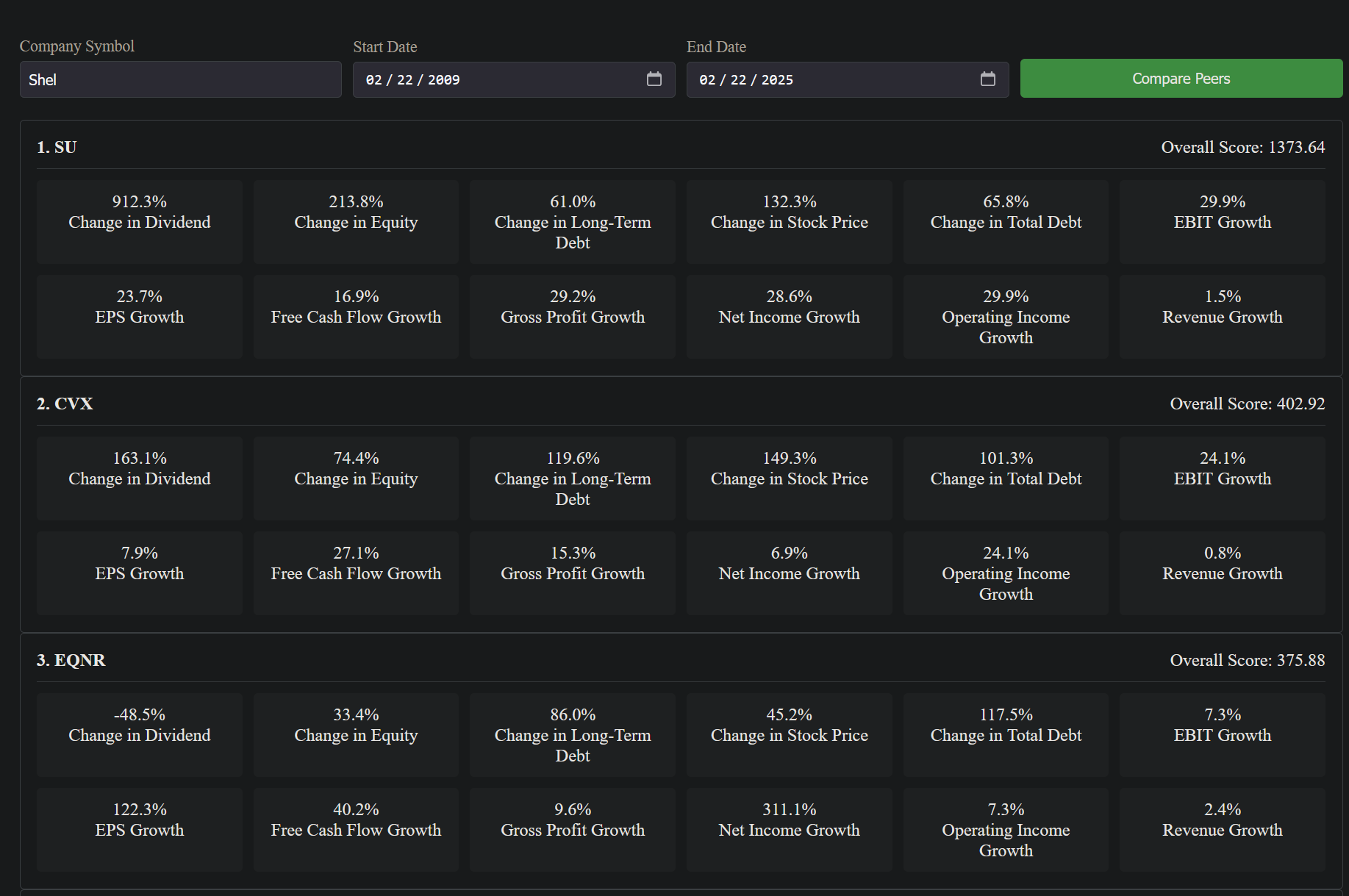Screen dimensions: 1349x896
Task: Click CVX's 163.1% Change in Dividend card
Action: pos(140,479)
